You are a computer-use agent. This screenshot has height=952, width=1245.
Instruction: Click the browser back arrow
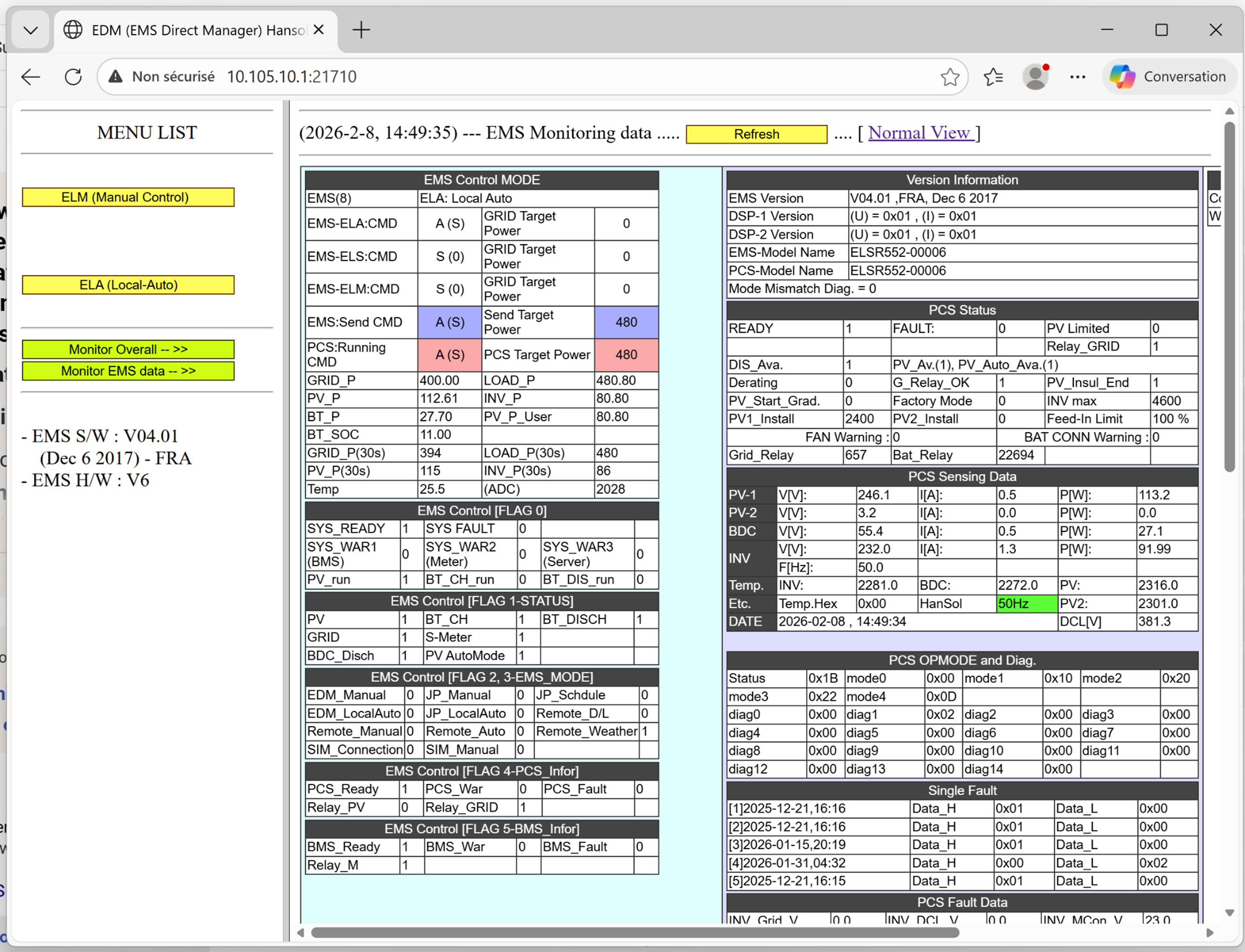pyautogui.click(x=31, y=76)
